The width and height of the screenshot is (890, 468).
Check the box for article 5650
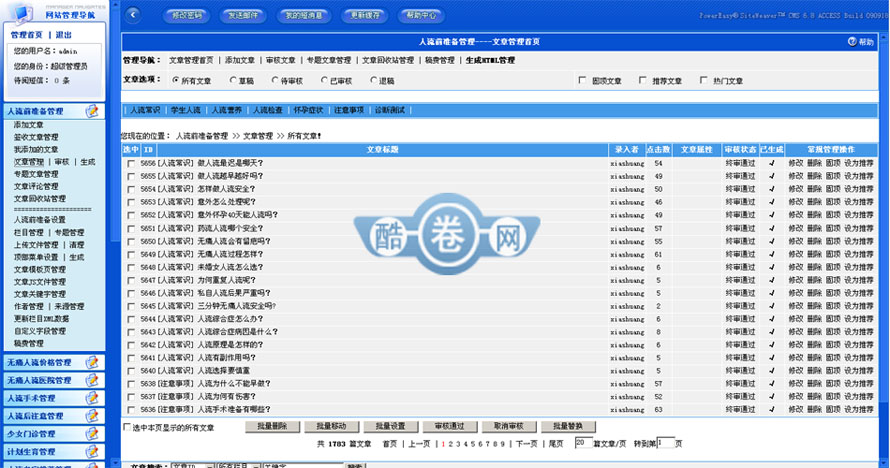pos(131,242)
